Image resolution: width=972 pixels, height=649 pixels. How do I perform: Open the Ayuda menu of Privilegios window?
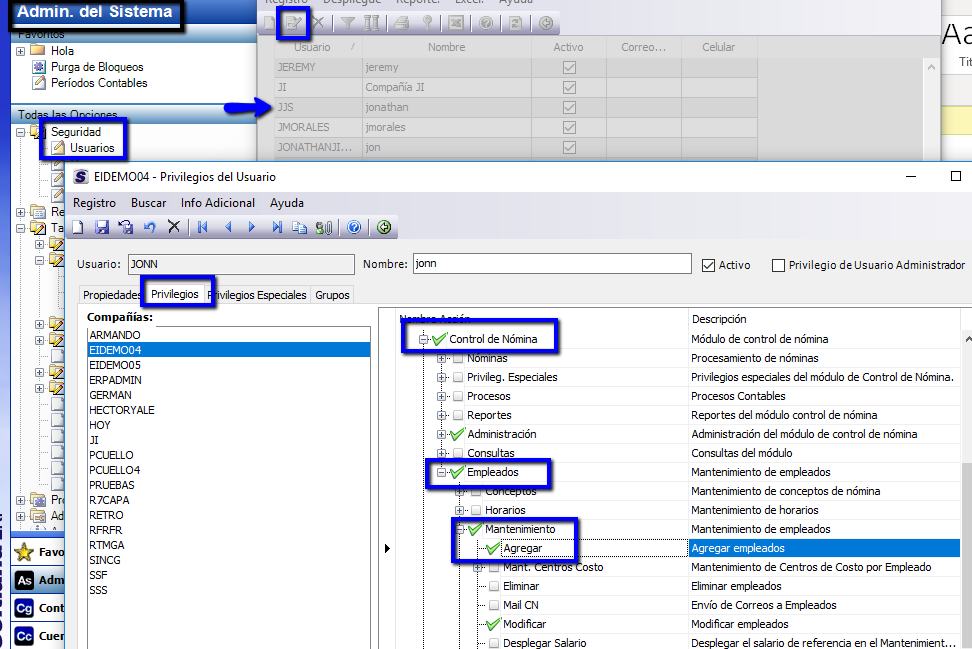[287, 203]
